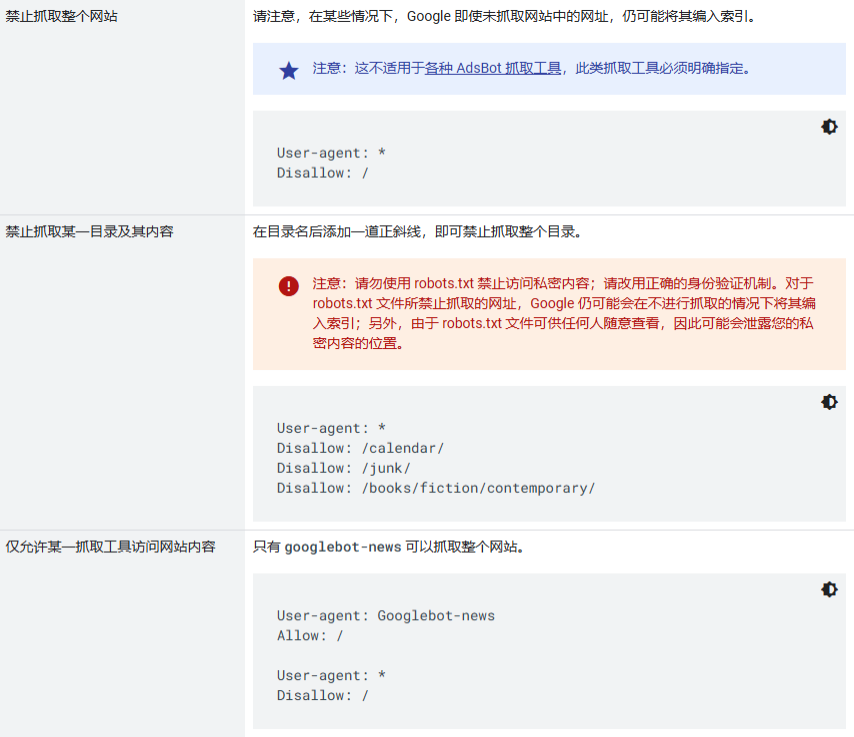The image size is (854, 737).
Task: Click the Allow: / code line
Action: (x=310, y=635)
